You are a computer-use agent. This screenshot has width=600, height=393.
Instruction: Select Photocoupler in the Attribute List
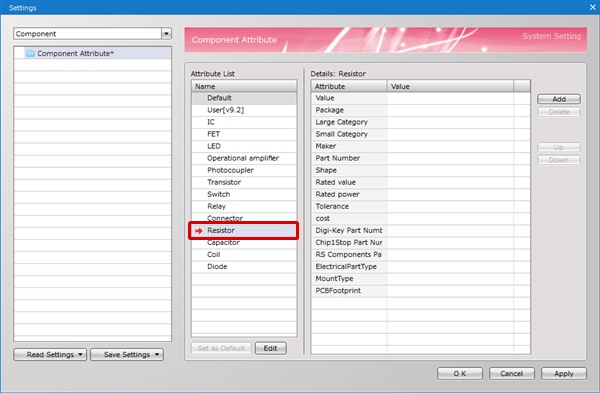tap(244, 170)
